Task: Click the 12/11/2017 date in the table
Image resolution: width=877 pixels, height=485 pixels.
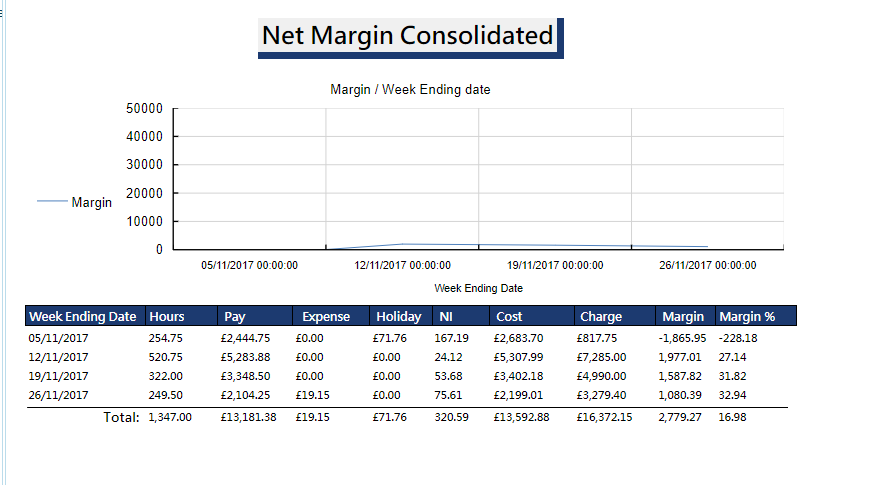Action: click(x=59, y=357)
